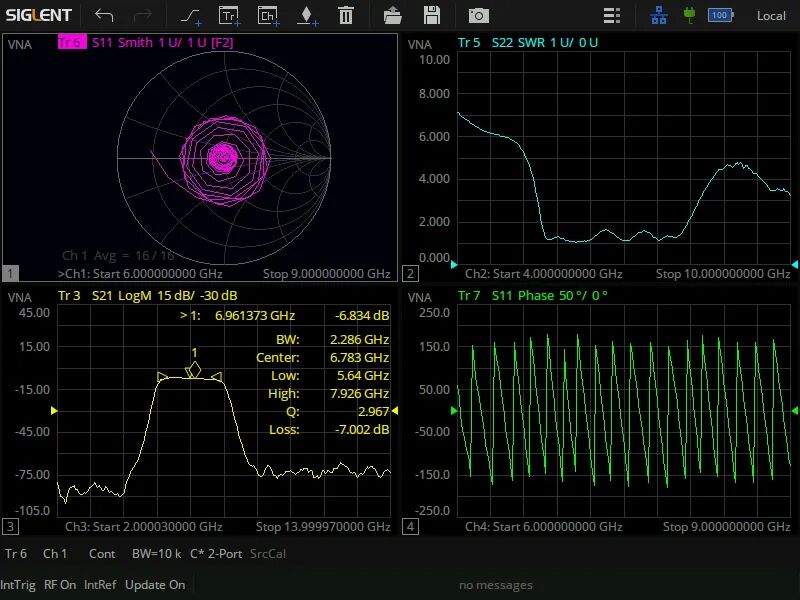
Task: Select marker 1 on S21 trace
Action: point(194,368)
